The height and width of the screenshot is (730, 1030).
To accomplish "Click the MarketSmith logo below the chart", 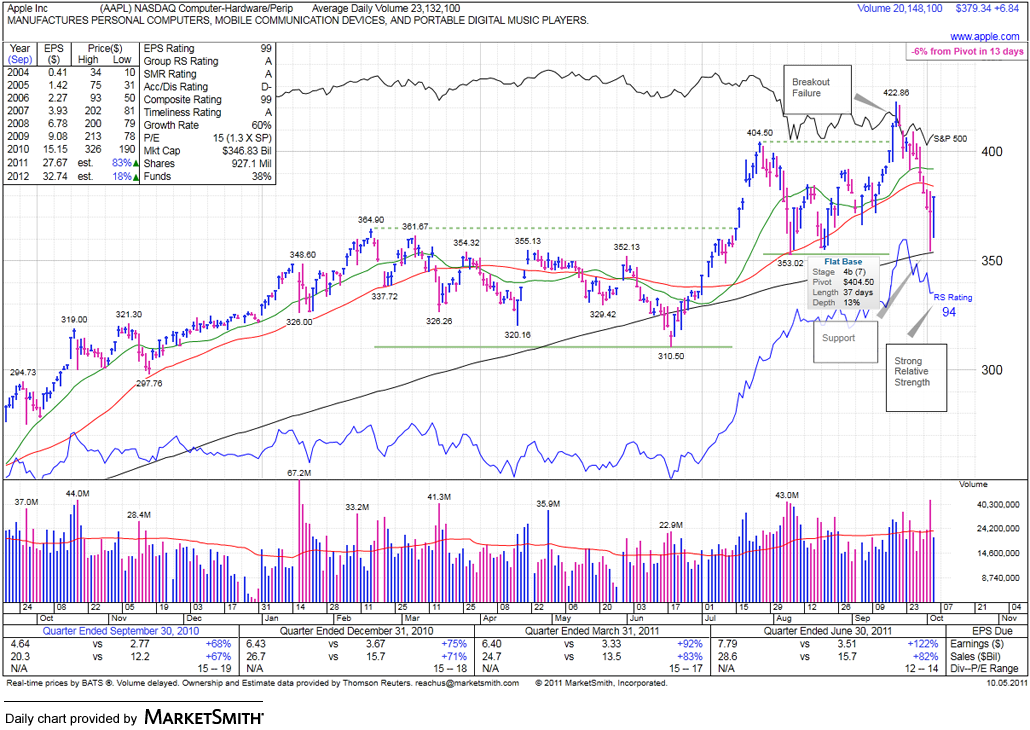I will pos(204,717).
